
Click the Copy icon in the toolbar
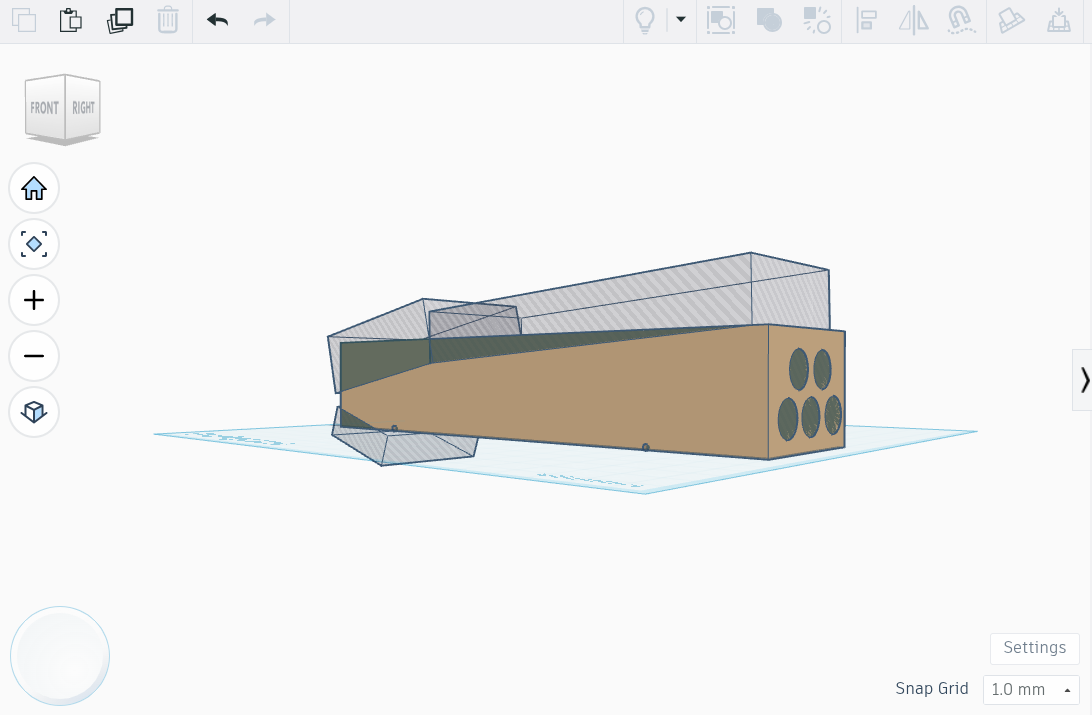(24, 20)
